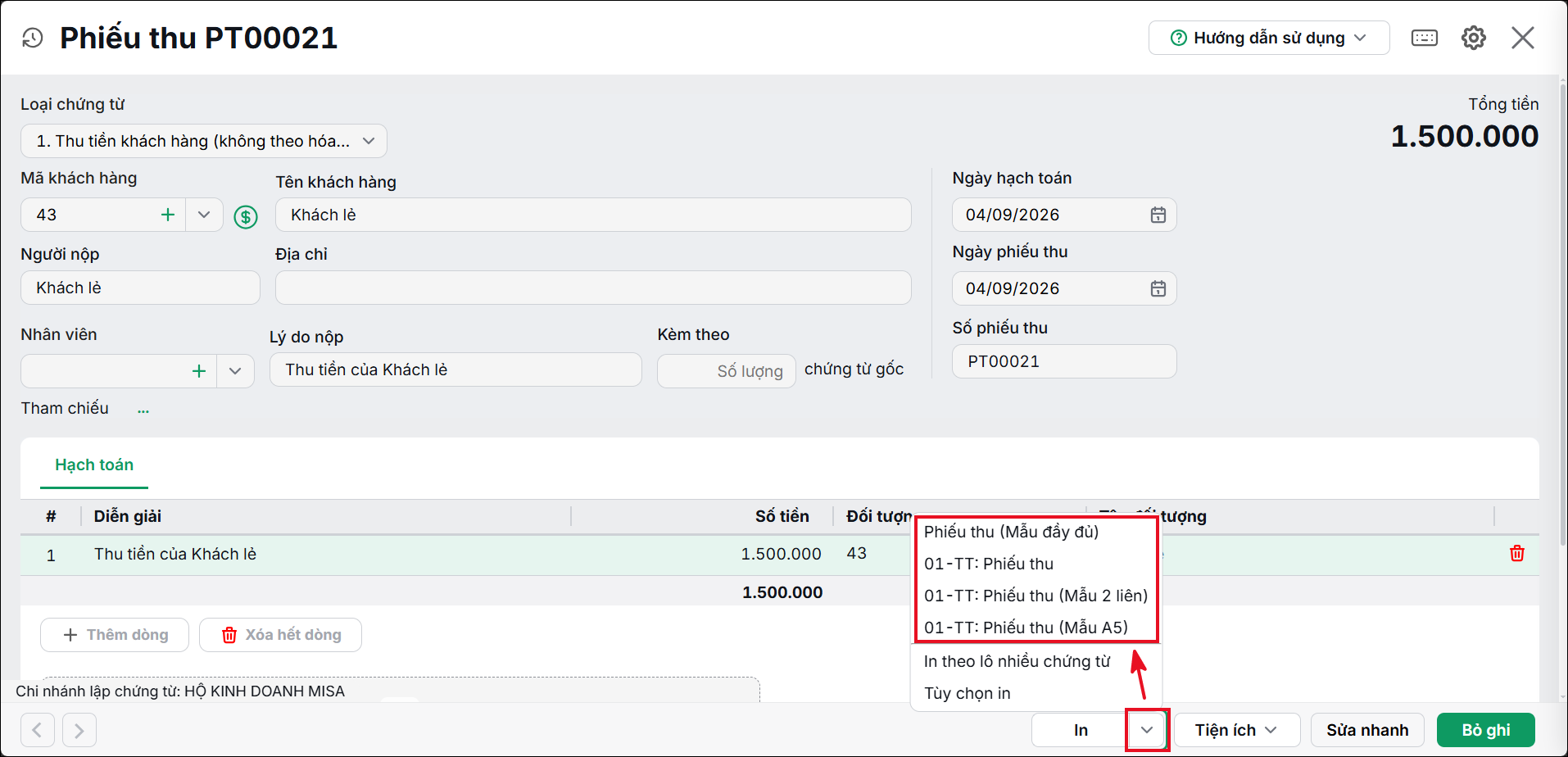Click the Lý do nộp input field
This screenshot has width=1568, height=757.
coord(455,369)
